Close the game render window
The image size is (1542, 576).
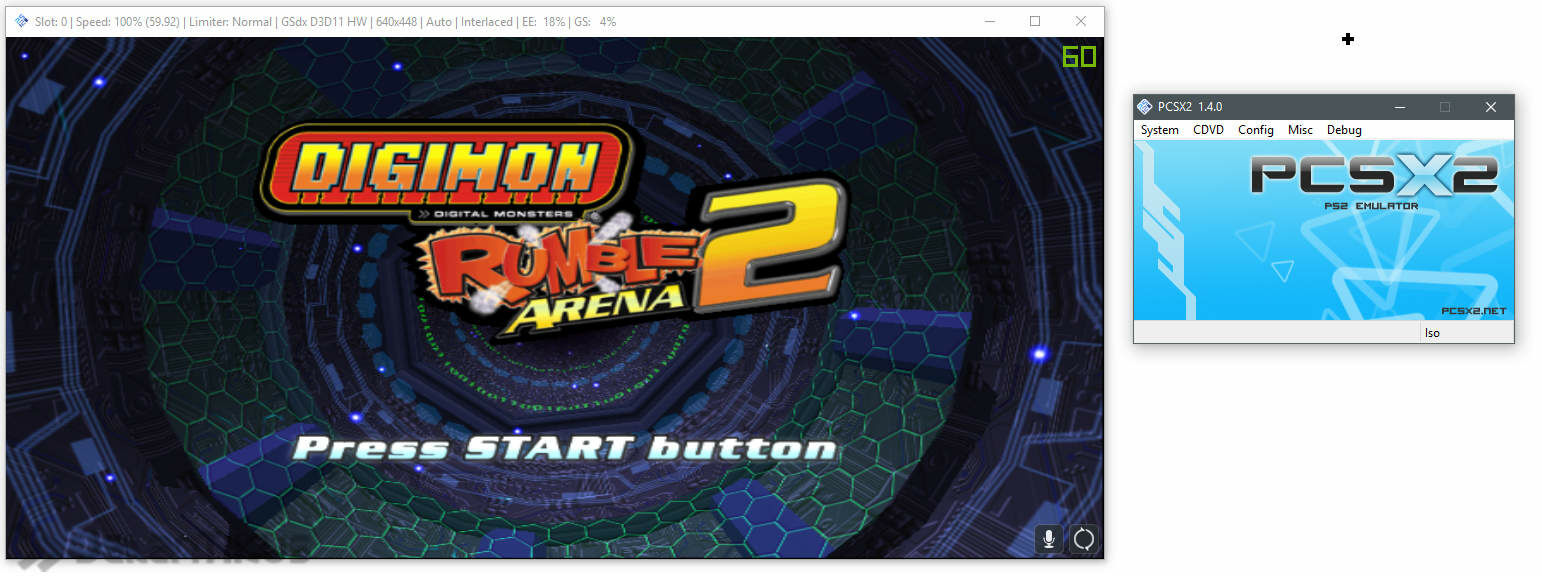[x=1081, y=21]
